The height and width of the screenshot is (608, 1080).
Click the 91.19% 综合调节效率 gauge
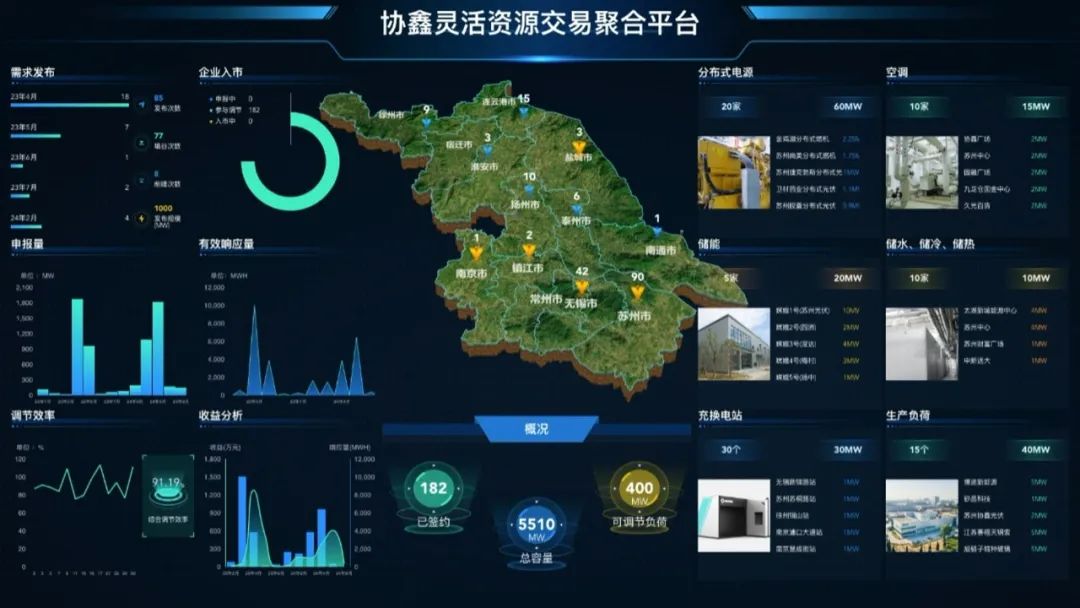[x=168, y=496]
